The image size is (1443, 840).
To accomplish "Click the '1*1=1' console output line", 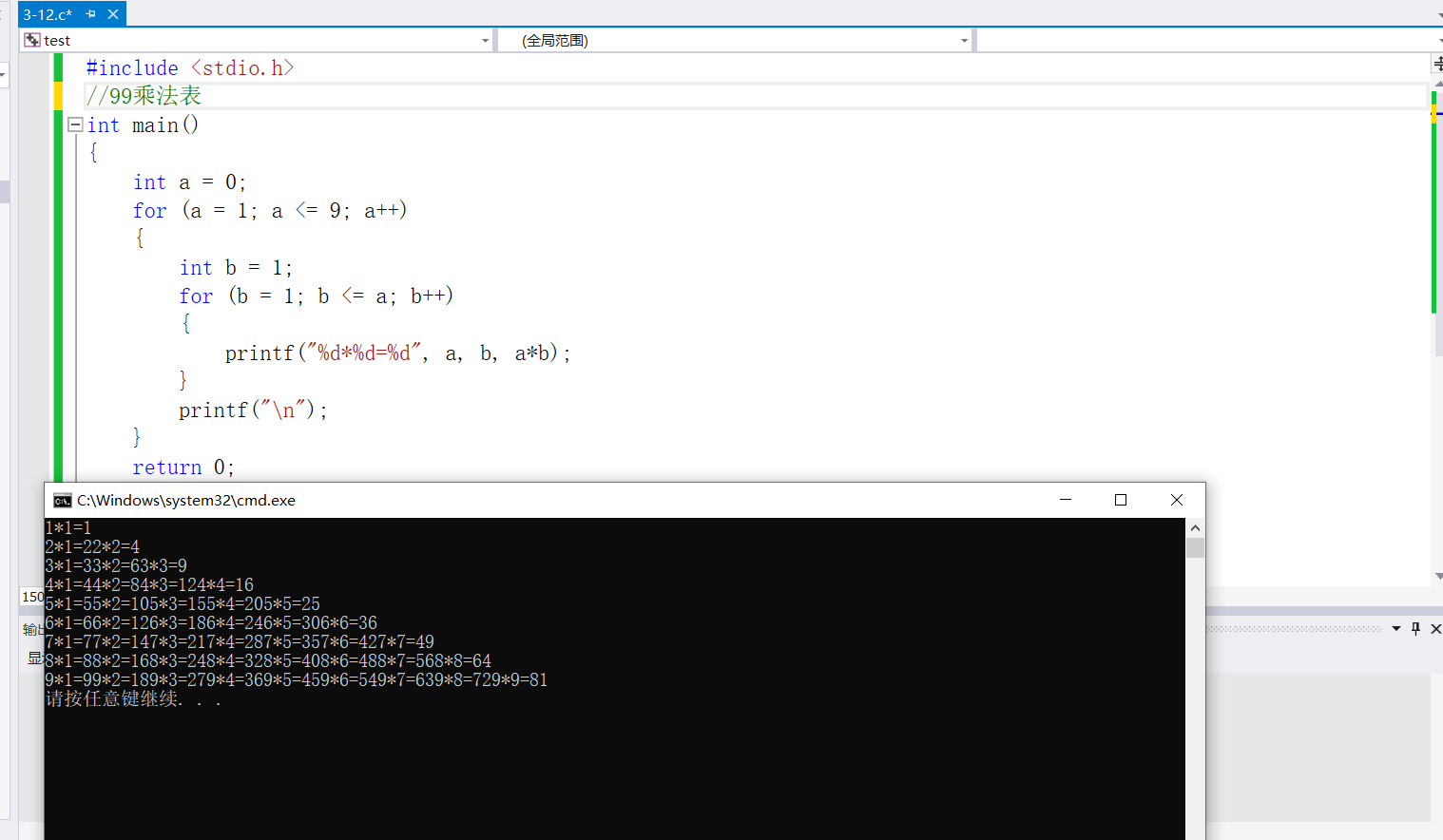I will point(68,528).
